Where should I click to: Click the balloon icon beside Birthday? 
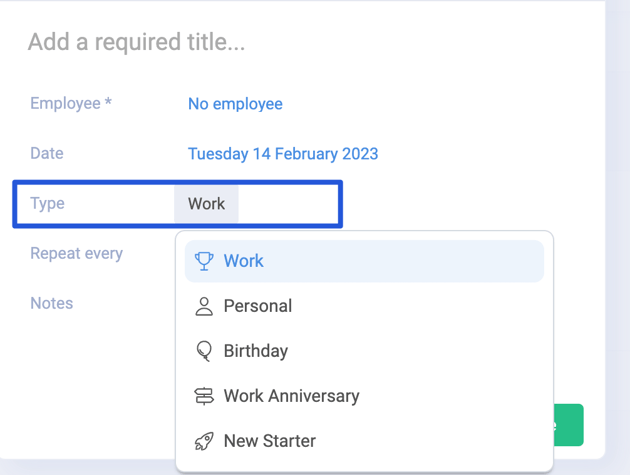click(x=204, y=351)
